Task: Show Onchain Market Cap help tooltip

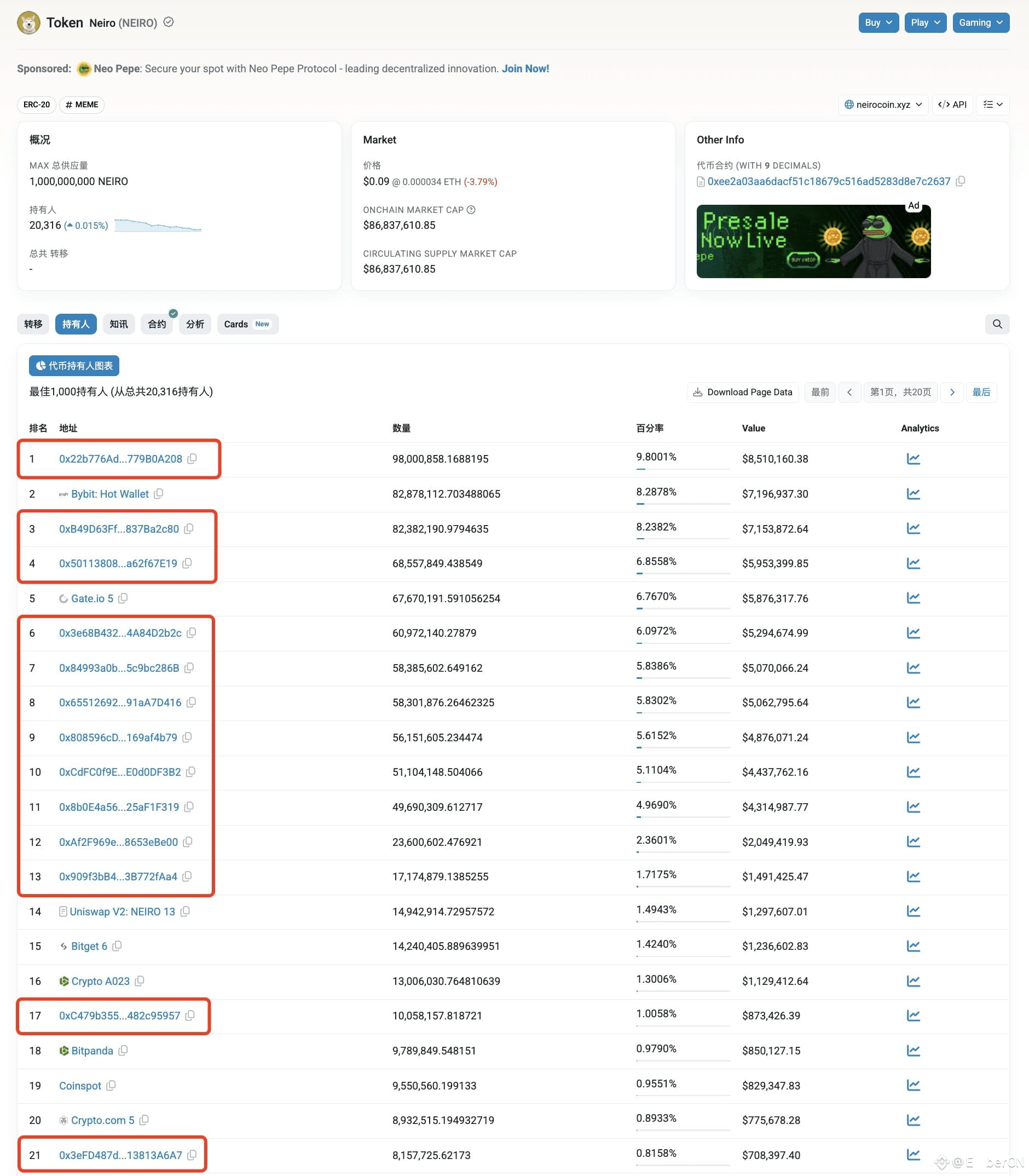Action: point(471,210)
